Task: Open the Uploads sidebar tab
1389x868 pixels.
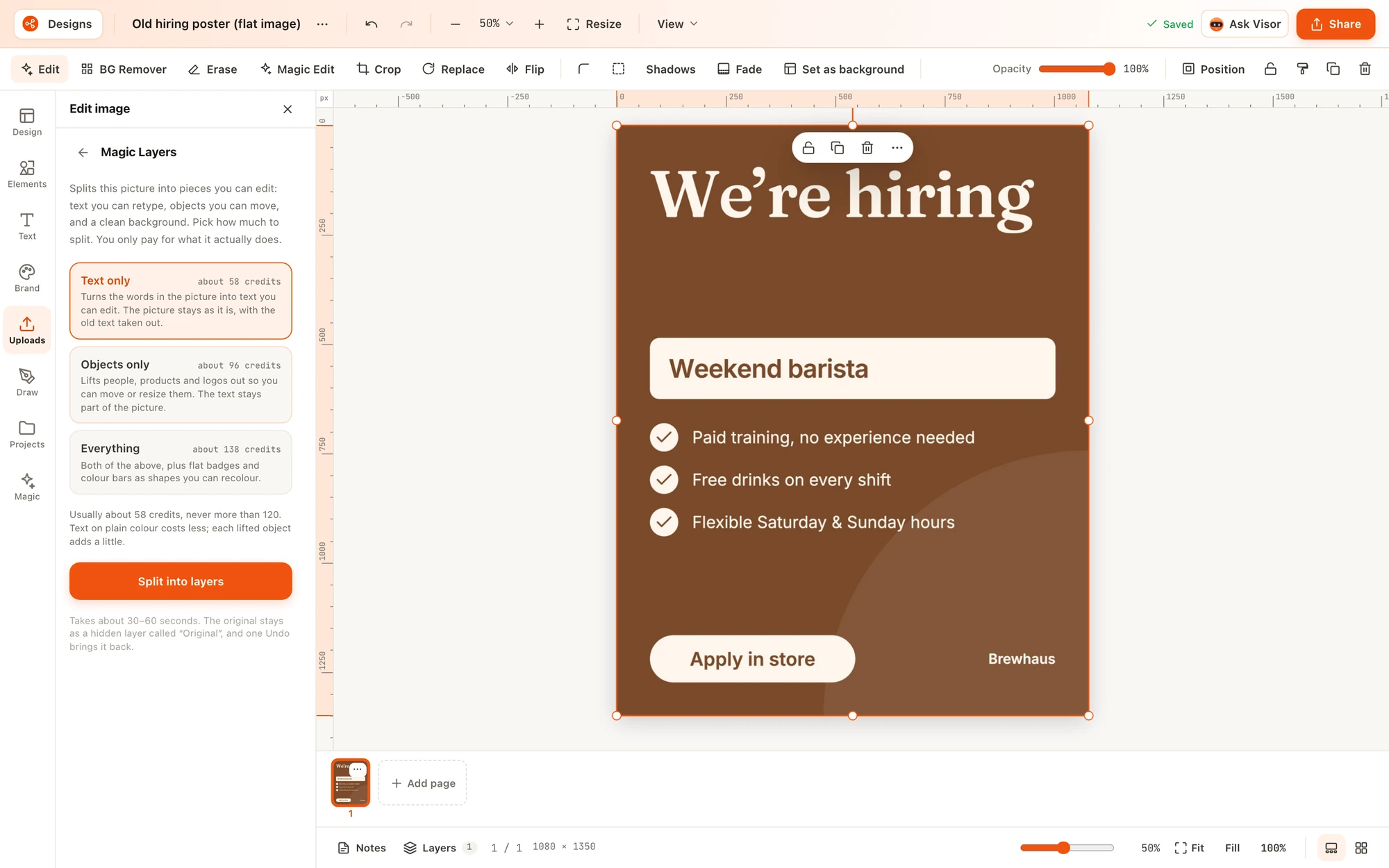Action: pyautogui.click(x=27, y=331)
